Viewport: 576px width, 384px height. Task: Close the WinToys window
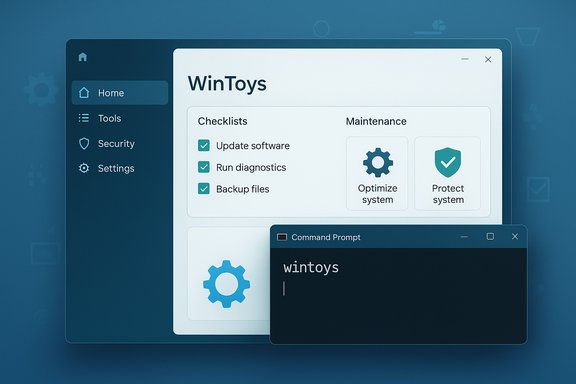[488, 60]
